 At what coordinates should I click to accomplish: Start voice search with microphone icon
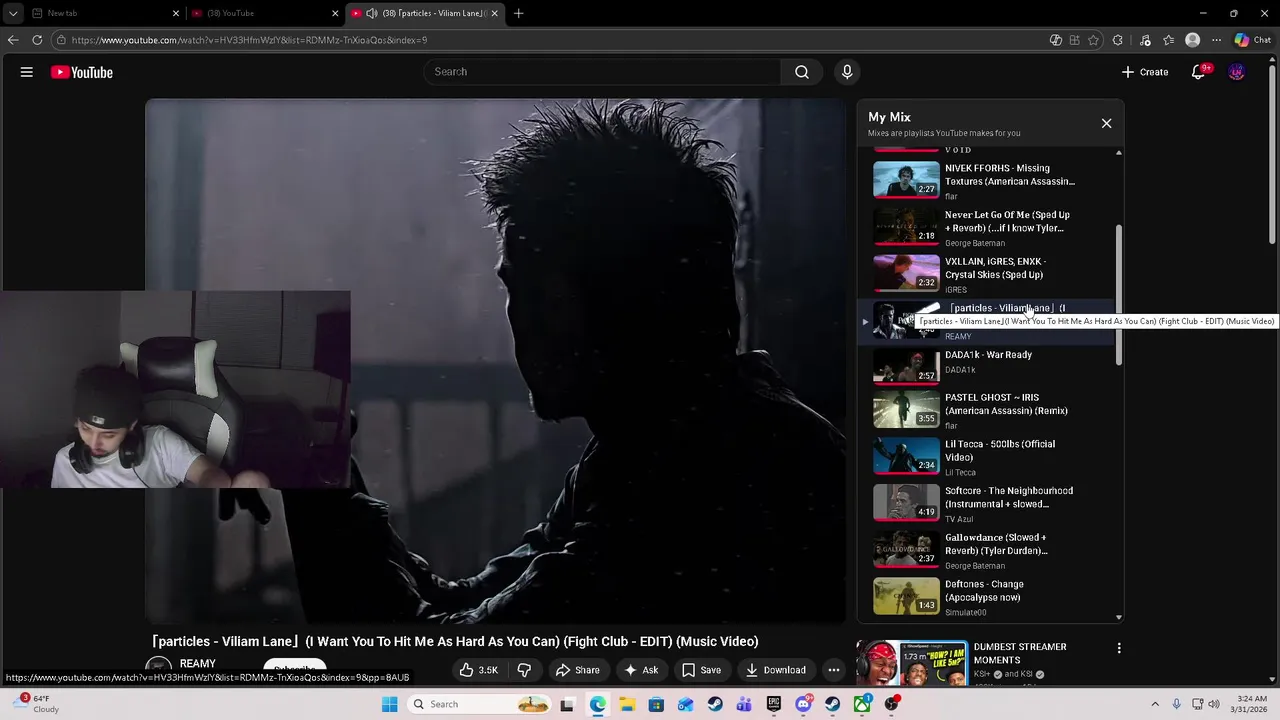[847, 72]
